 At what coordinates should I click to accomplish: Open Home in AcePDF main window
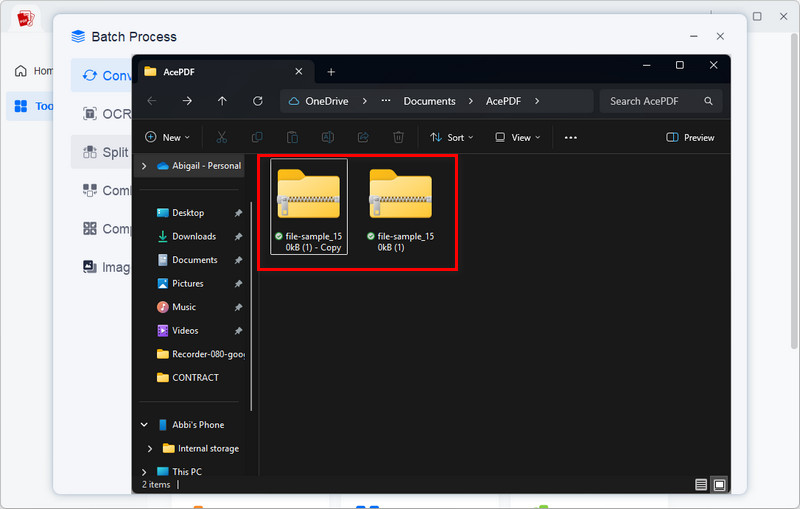click(34, 71)
